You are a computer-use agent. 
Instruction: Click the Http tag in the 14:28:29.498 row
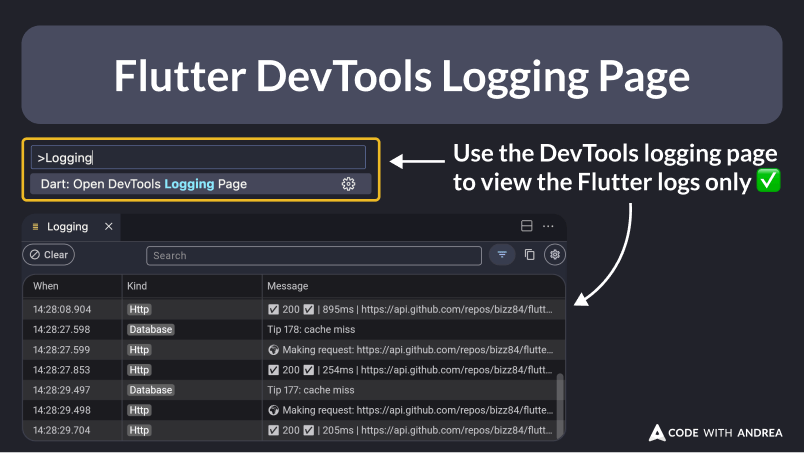tap(139, 410)
